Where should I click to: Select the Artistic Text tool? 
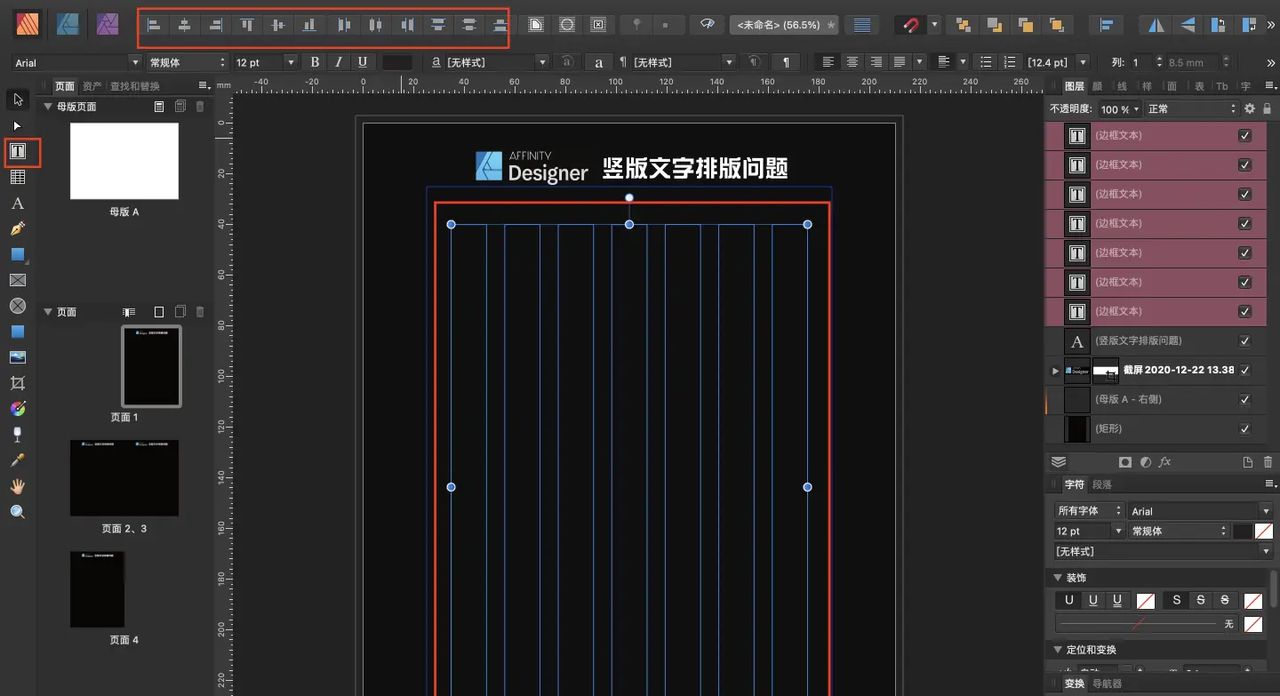point(16,203)
